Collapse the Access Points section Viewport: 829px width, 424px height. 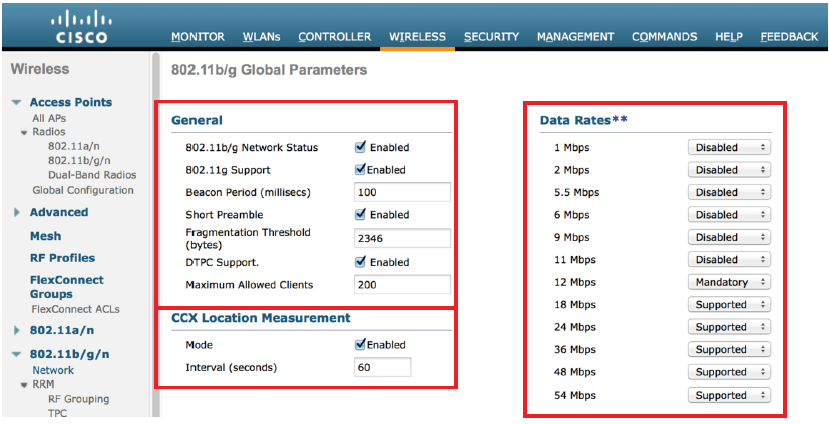click(17, 103)
